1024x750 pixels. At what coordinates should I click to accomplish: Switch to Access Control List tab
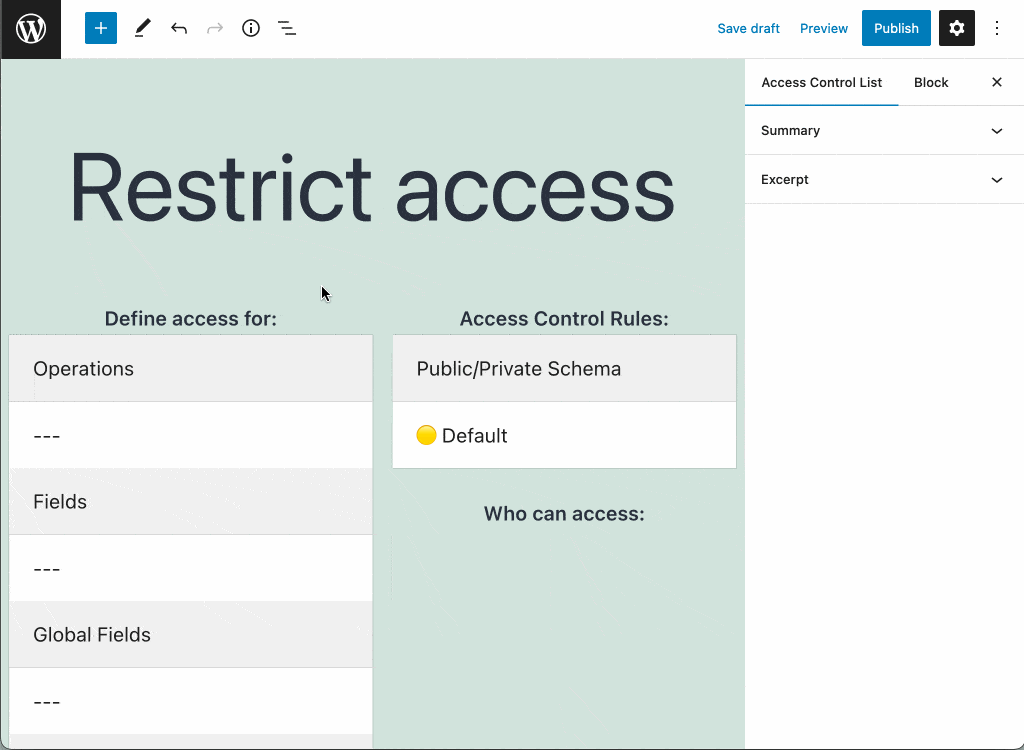pos(822,82)
